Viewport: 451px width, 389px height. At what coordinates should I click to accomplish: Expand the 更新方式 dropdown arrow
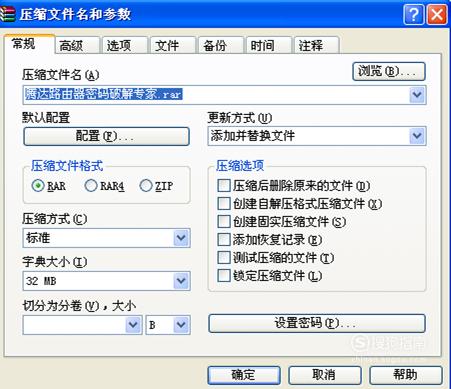tap(417, 136)
